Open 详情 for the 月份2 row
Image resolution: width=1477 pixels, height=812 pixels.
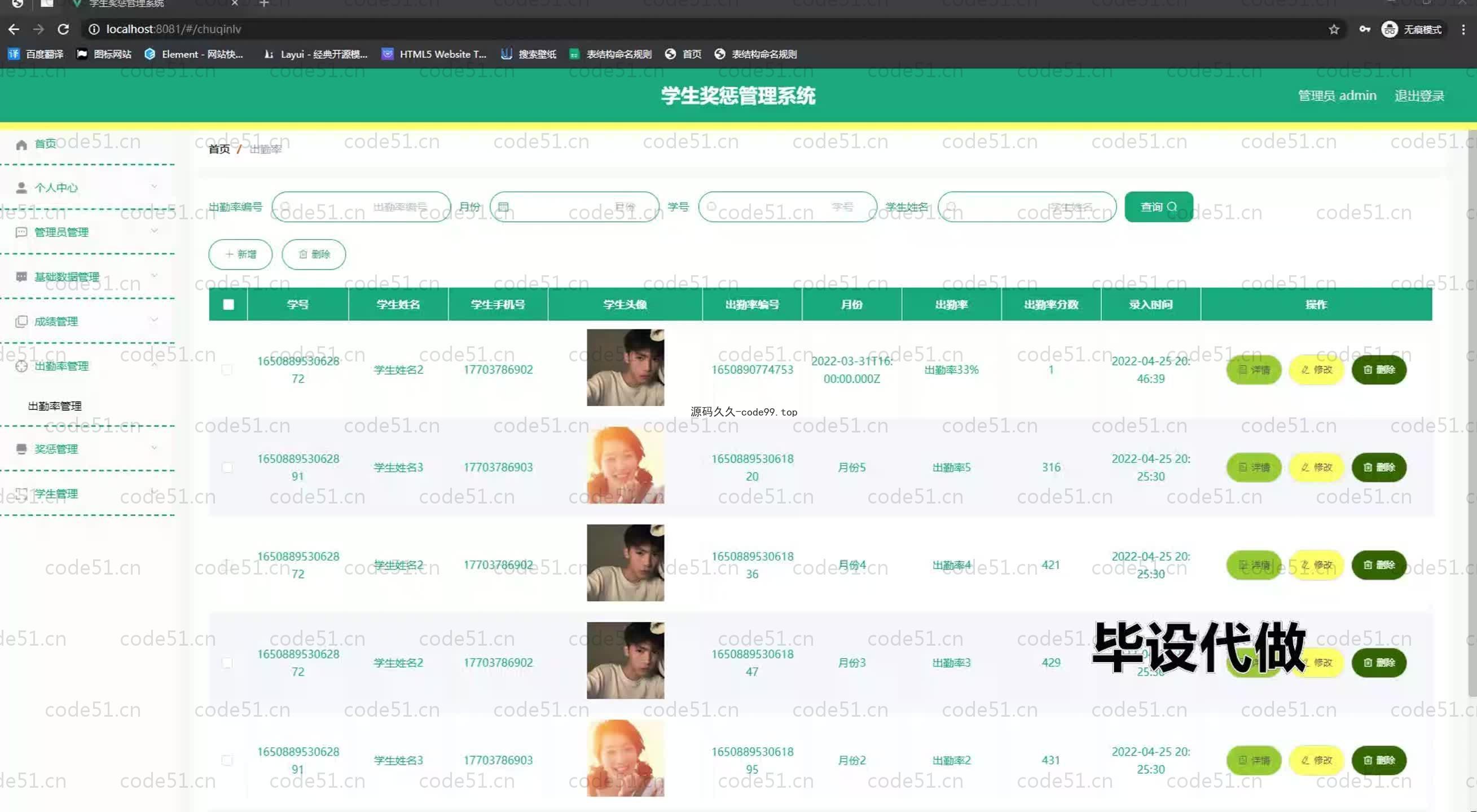tap(1254, 761)
